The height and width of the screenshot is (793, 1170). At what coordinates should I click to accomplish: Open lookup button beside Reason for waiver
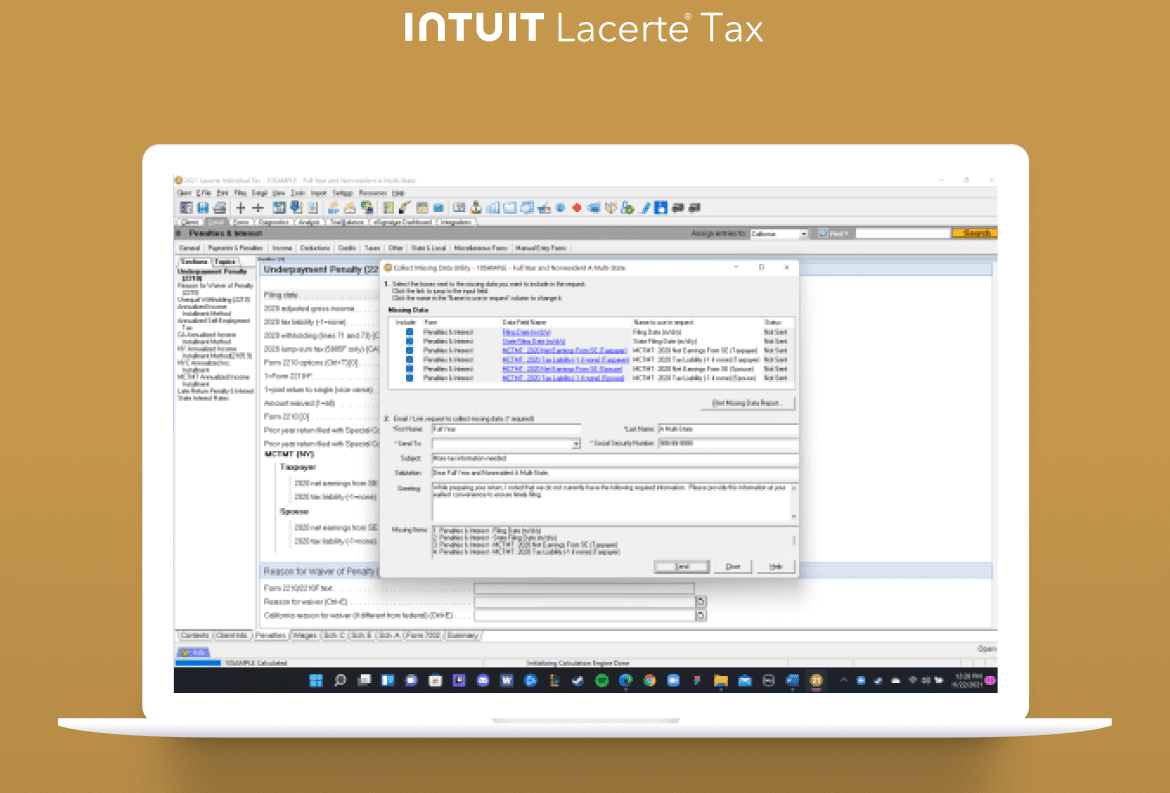pyautogui.click(x=701, y=601)
